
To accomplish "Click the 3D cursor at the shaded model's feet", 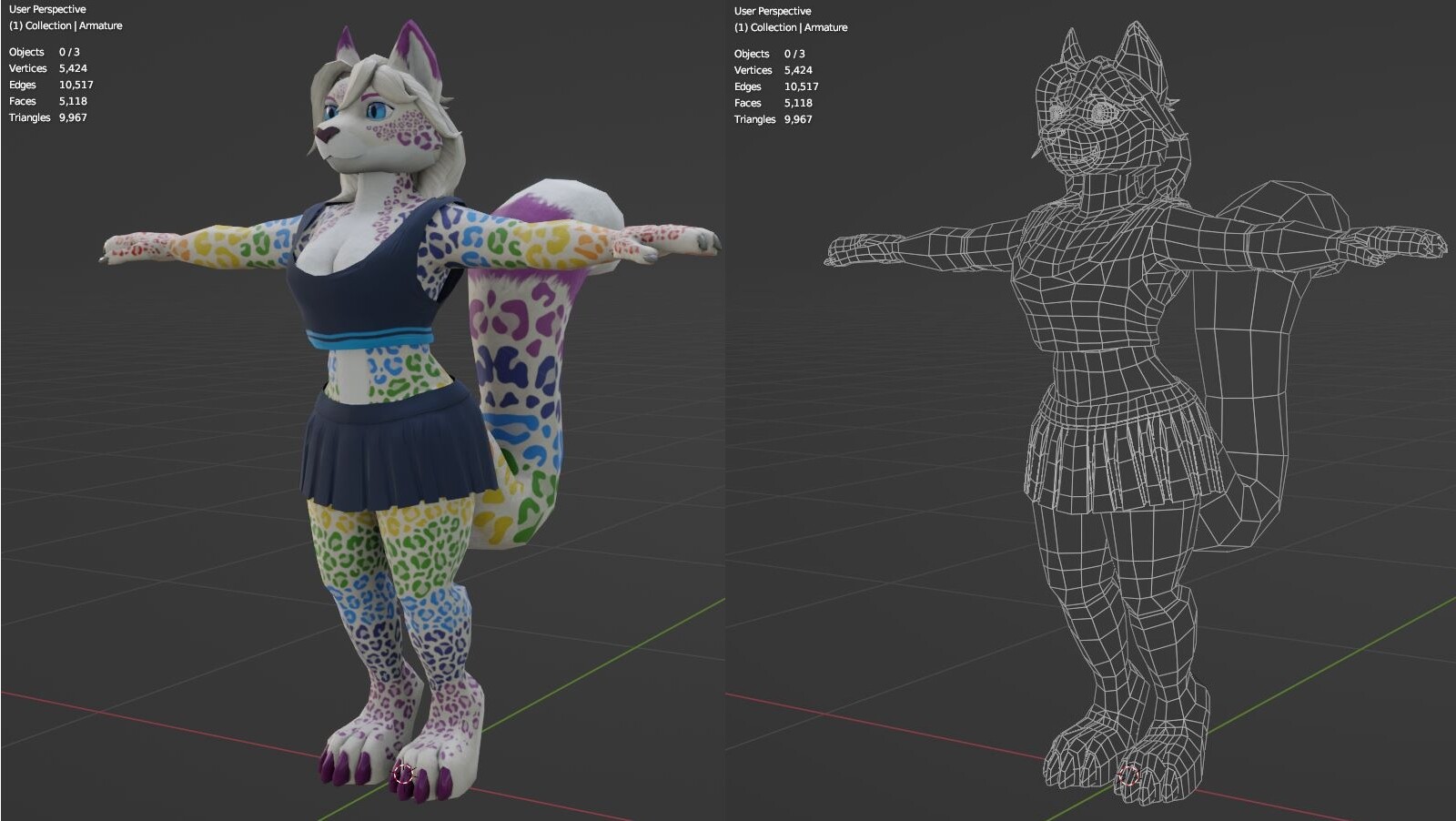I will point(401,775).
